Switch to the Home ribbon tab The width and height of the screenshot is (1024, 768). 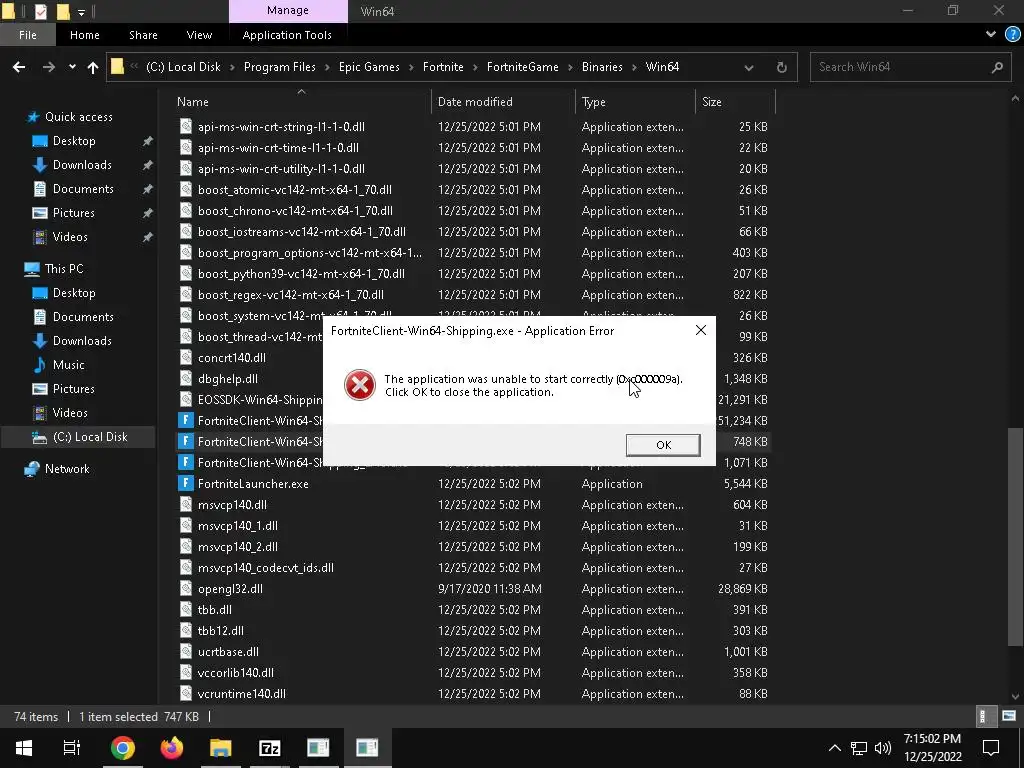point(85,35)
